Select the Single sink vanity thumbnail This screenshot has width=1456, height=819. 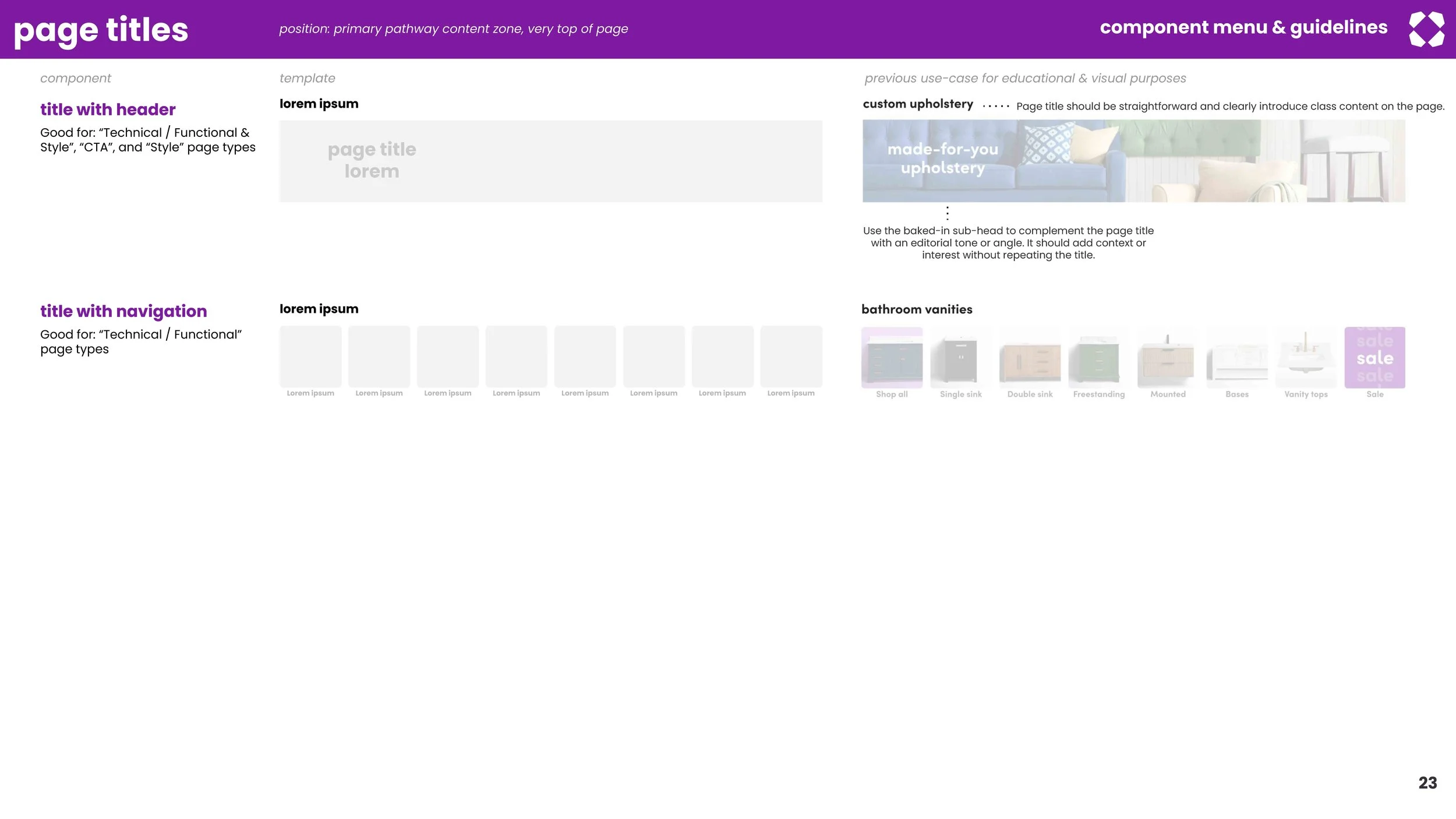pos(960,357)
